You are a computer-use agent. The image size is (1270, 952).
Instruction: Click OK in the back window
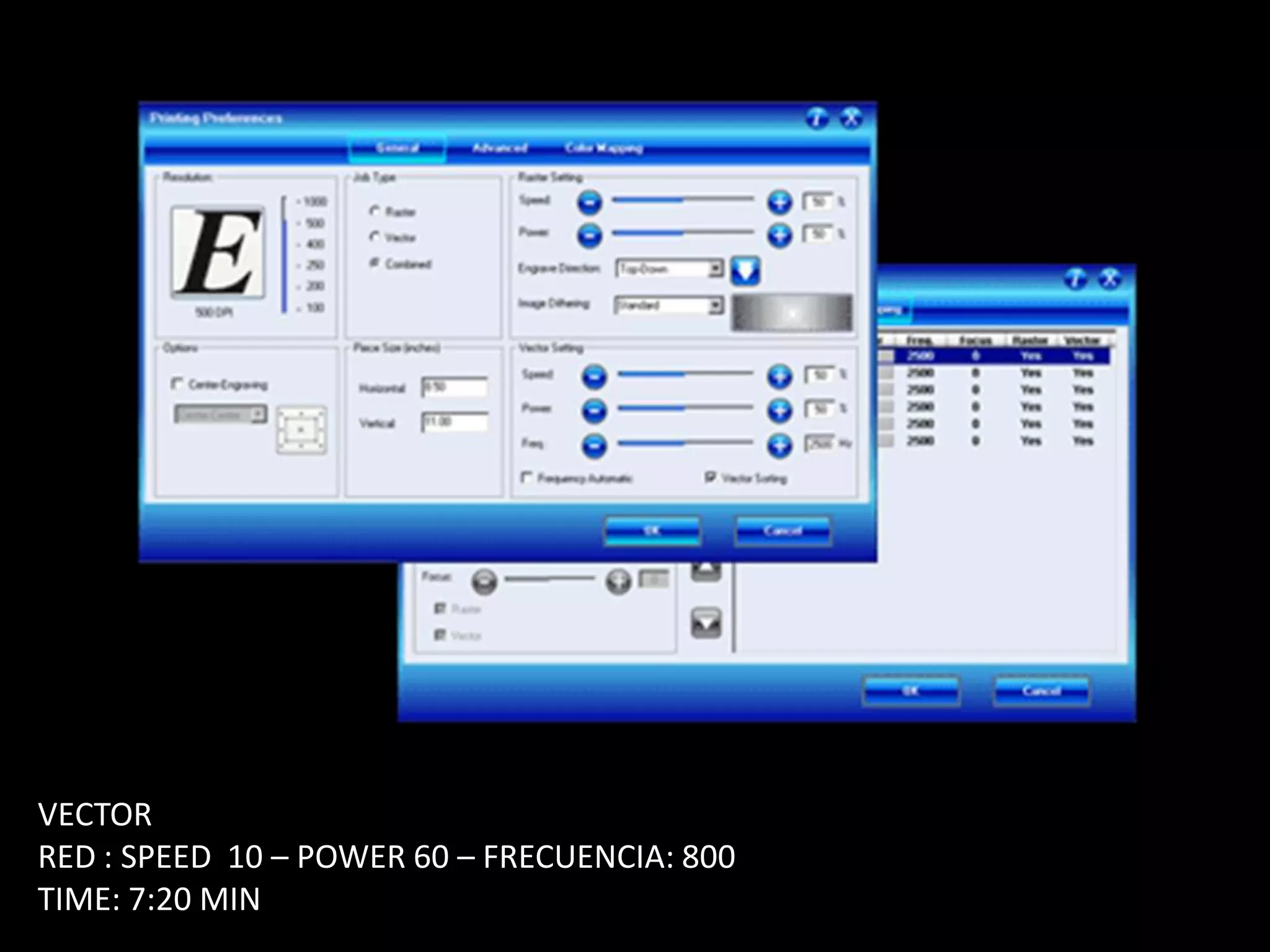pos(911,691)
